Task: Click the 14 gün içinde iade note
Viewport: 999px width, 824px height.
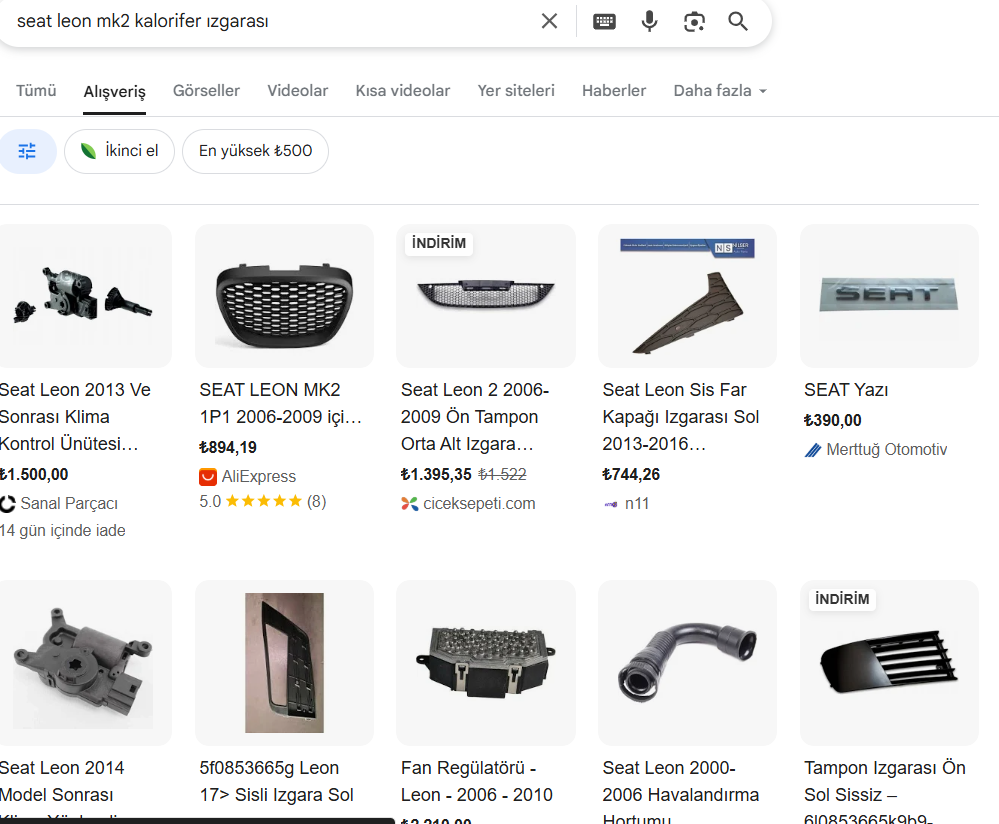Action: click(63, 531)
